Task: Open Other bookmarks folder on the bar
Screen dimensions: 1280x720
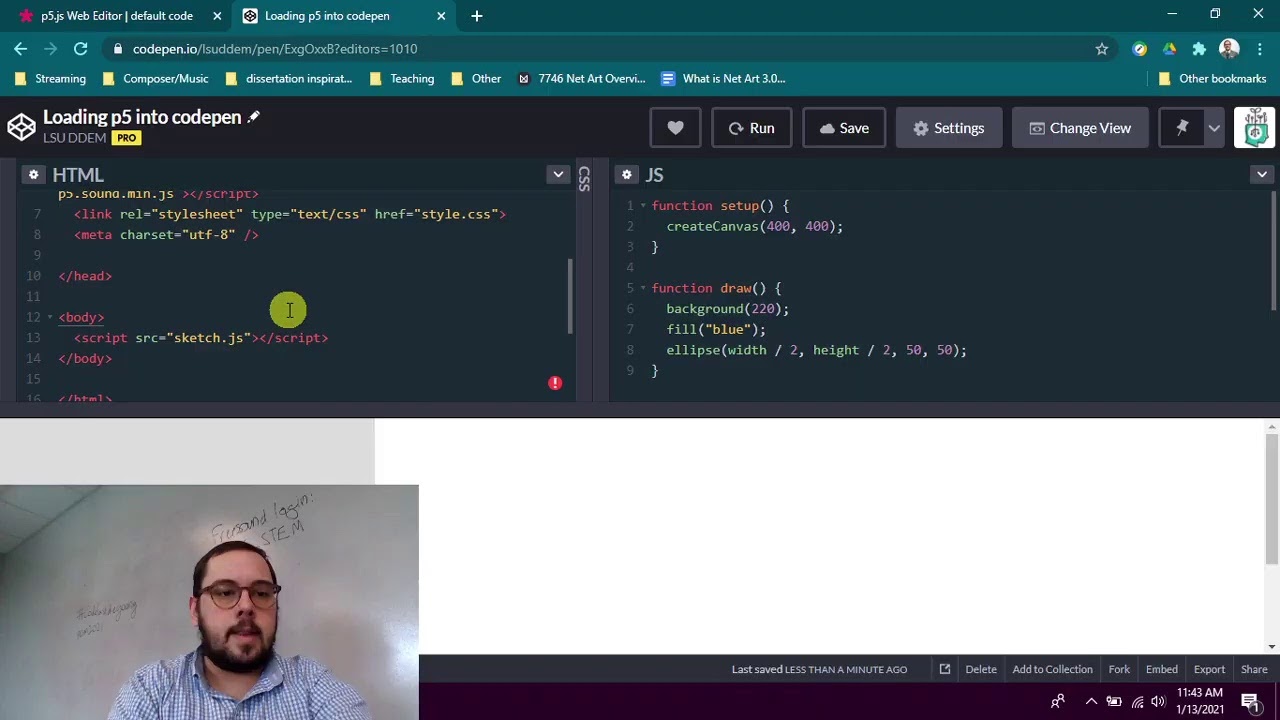Action: pos(476,78)
